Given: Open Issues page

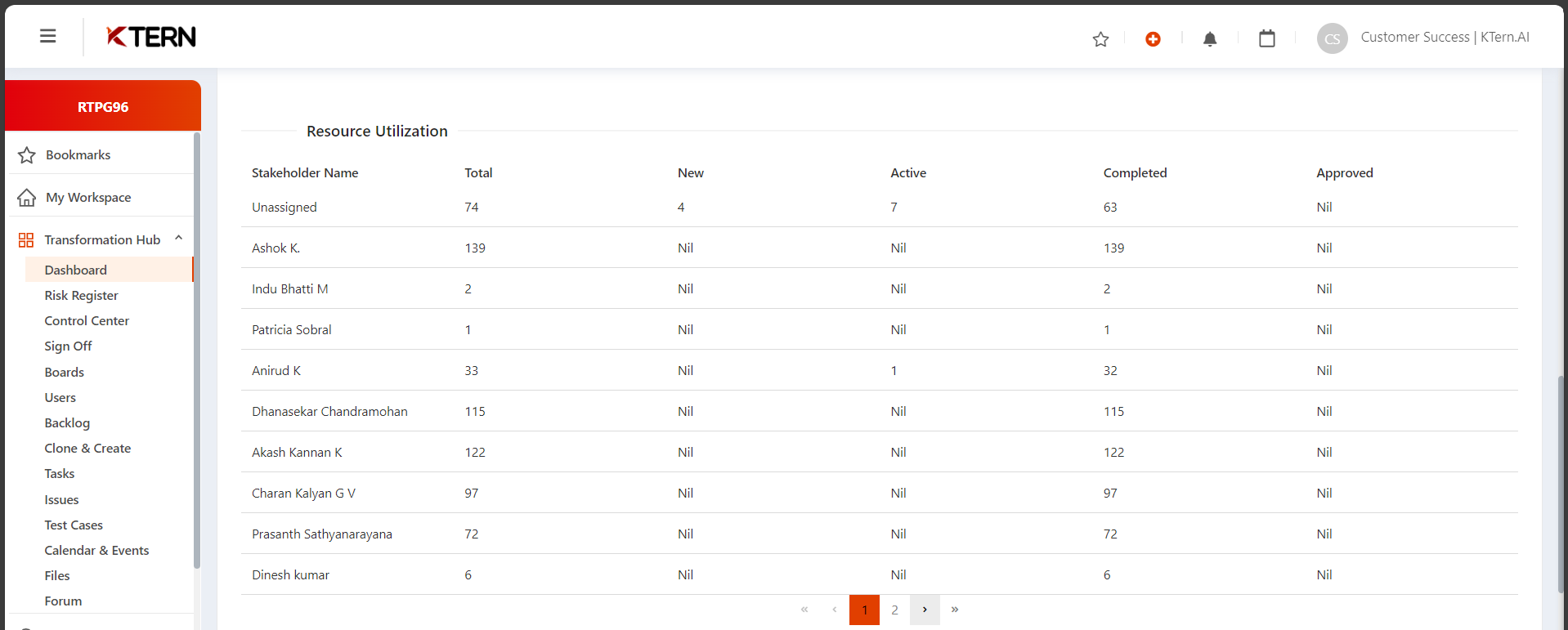Looking at the screenshot, I should coord(61,499).
